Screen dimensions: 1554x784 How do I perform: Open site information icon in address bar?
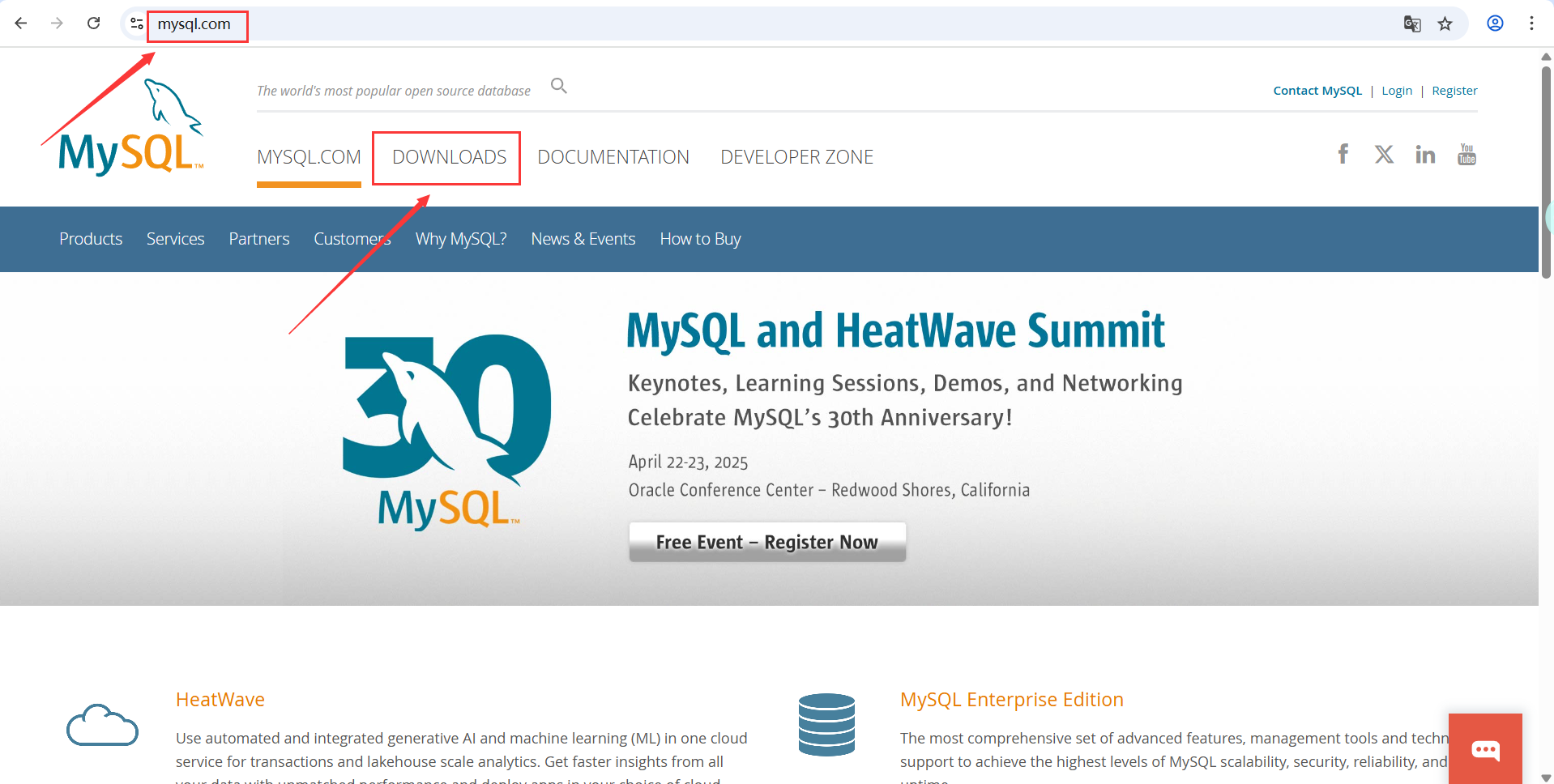[136, 23]
